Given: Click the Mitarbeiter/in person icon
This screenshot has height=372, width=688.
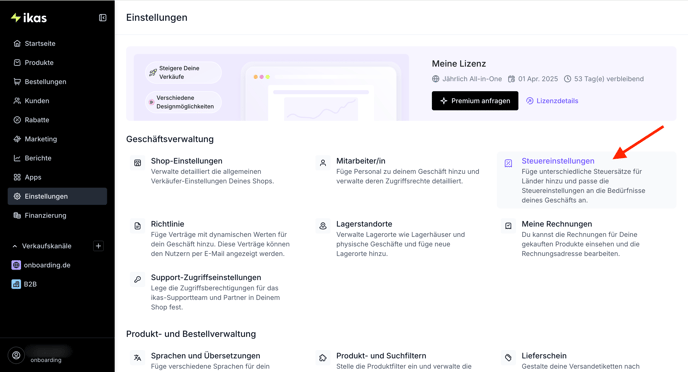Looking at the screenshot, I should 323,163.
